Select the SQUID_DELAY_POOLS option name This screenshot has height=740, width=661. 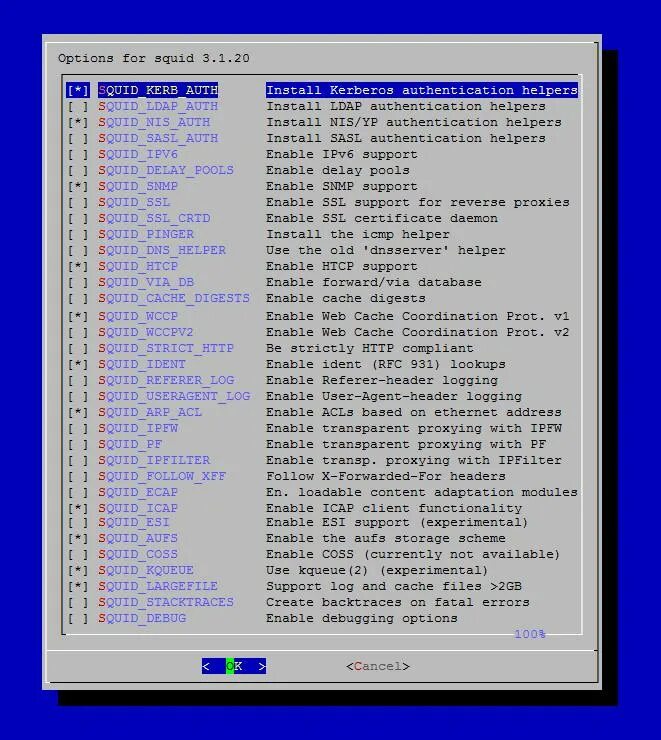(166, 170)
